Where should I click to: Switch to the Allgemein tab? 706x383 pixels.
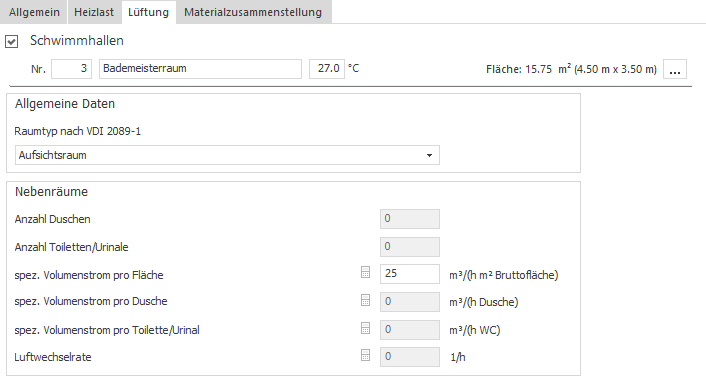coord(34,12)
